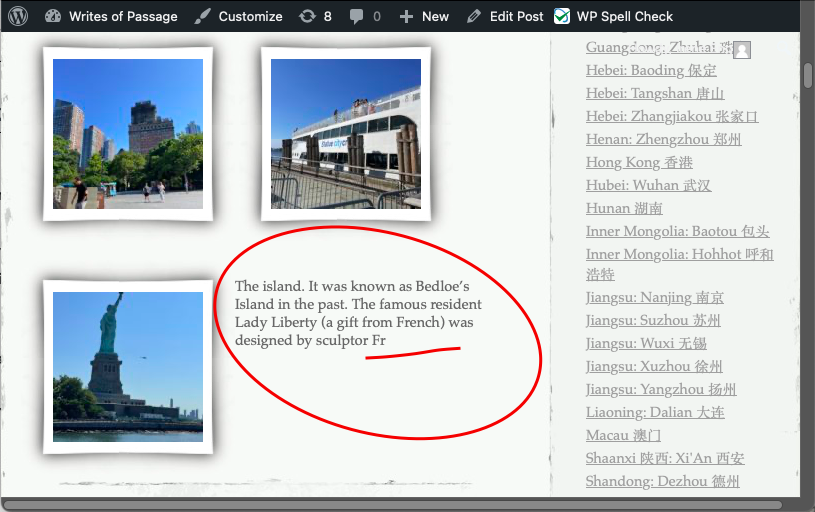Open the city skyline photo thumbnail
This screenshot has width=815, height=512.
point(128,133)
